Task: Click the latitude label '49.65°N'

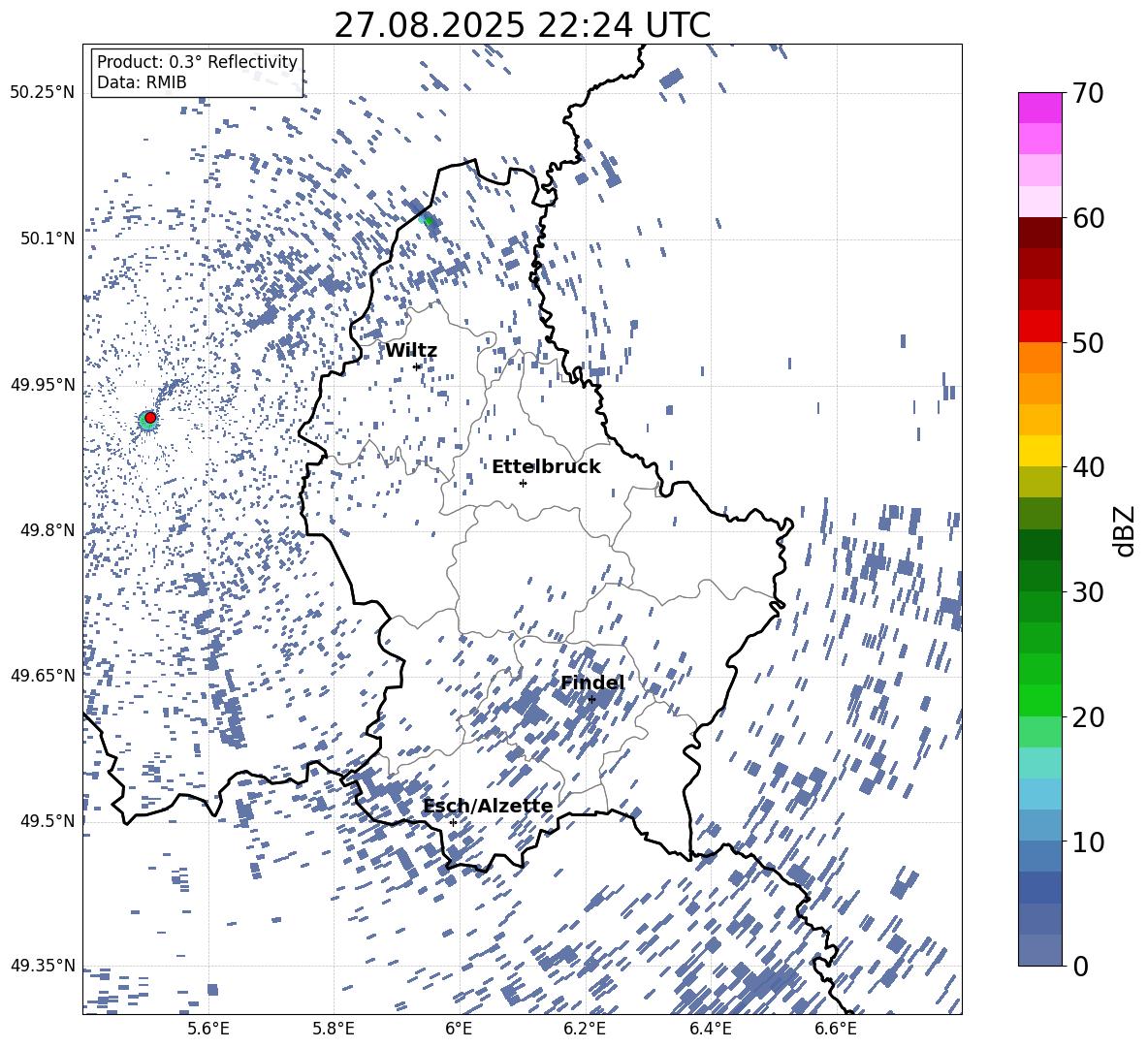Action: click(x=43, y=675)
